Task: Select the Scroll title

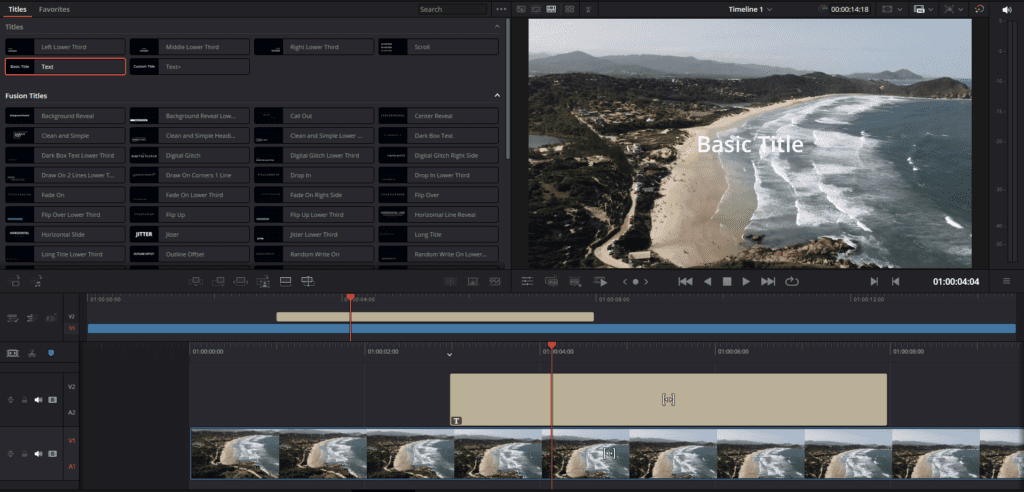Action: (438, 47)
